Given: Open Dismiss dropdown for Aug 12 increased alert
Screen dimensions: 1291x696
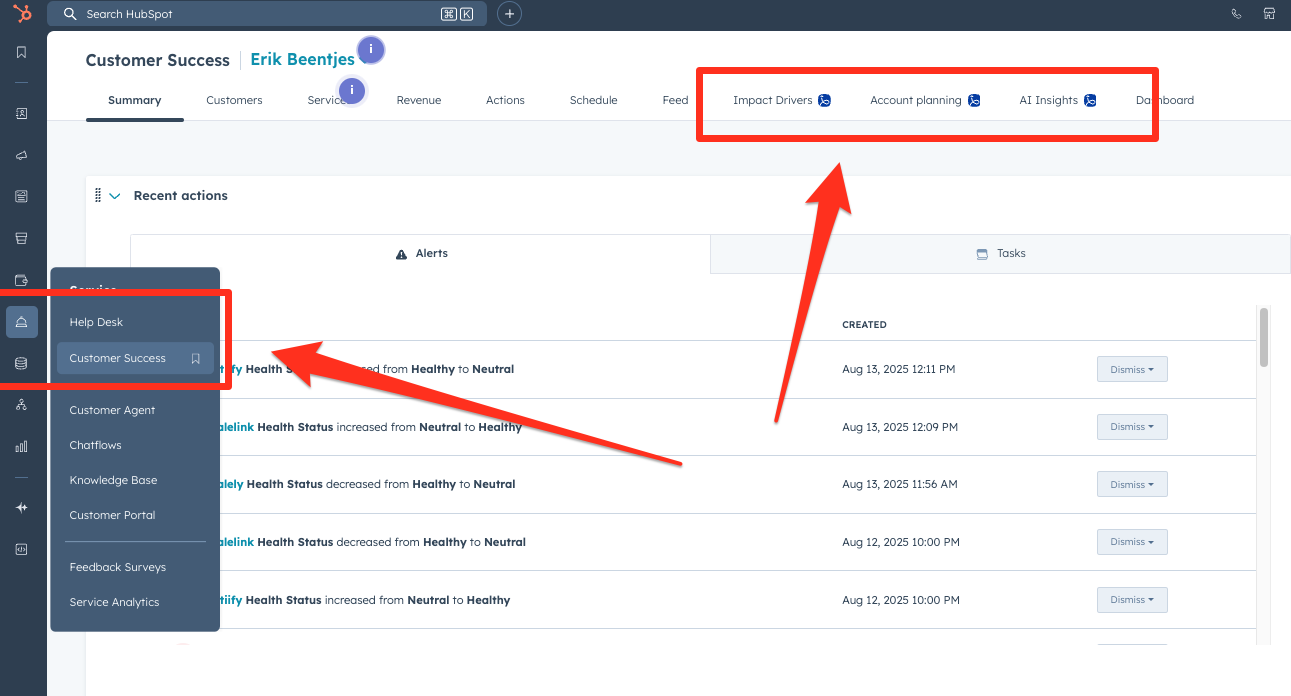Looking at the screenshot, I should pyautogui.click(x=1132, y=600).
